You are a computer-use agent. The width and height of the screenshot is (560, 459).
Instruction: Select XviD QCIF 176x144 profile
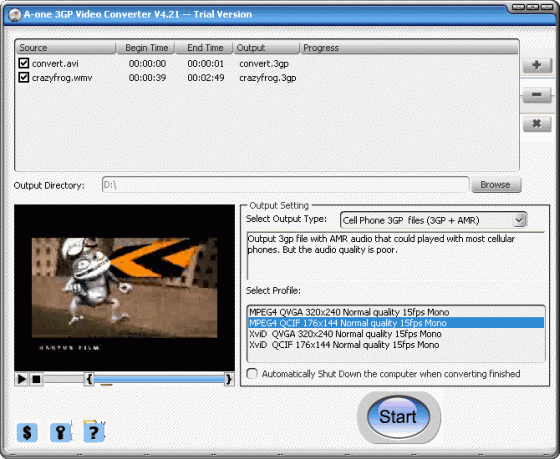396,345
